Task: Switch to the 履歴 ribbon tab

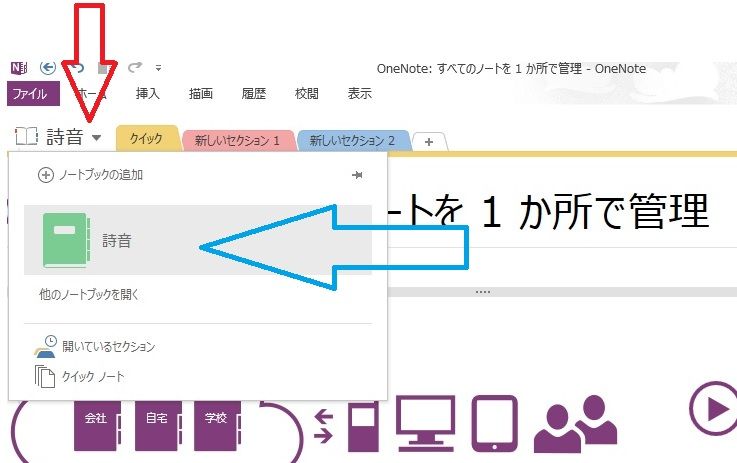Action: coord(254,94)
